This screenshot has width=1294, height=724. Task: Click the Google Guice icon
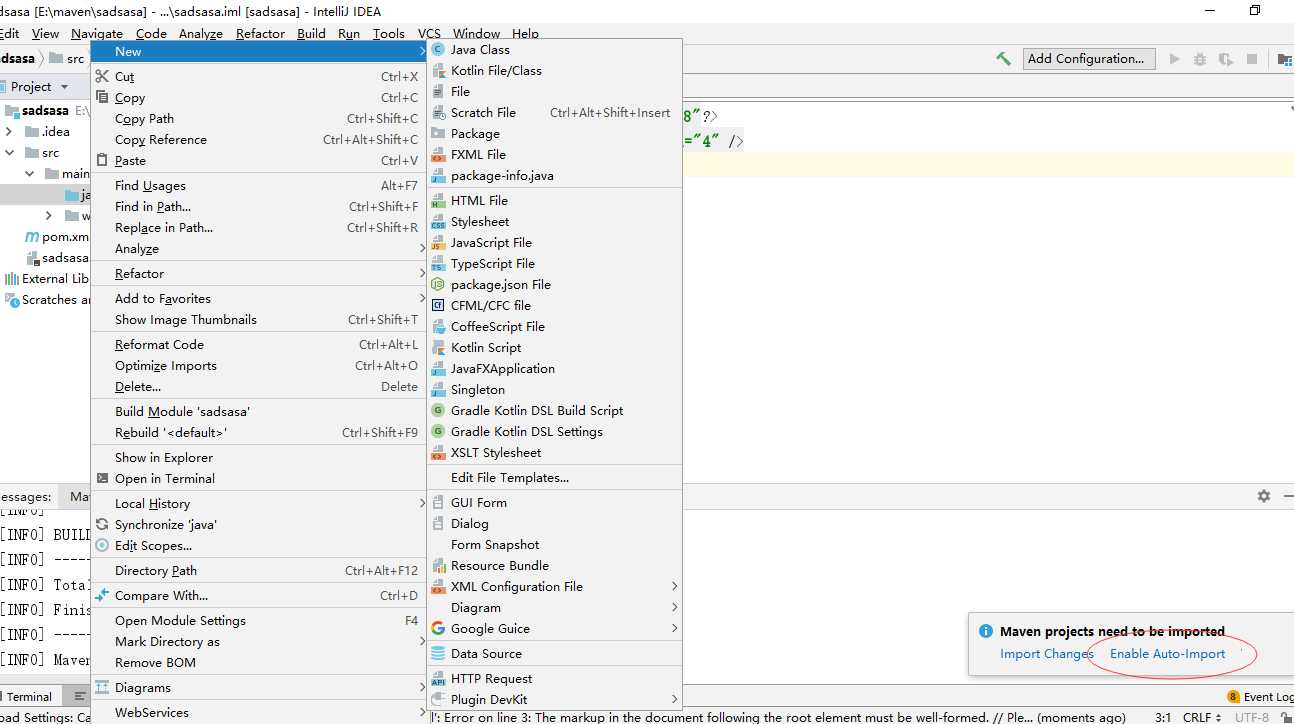coord(438,628)
